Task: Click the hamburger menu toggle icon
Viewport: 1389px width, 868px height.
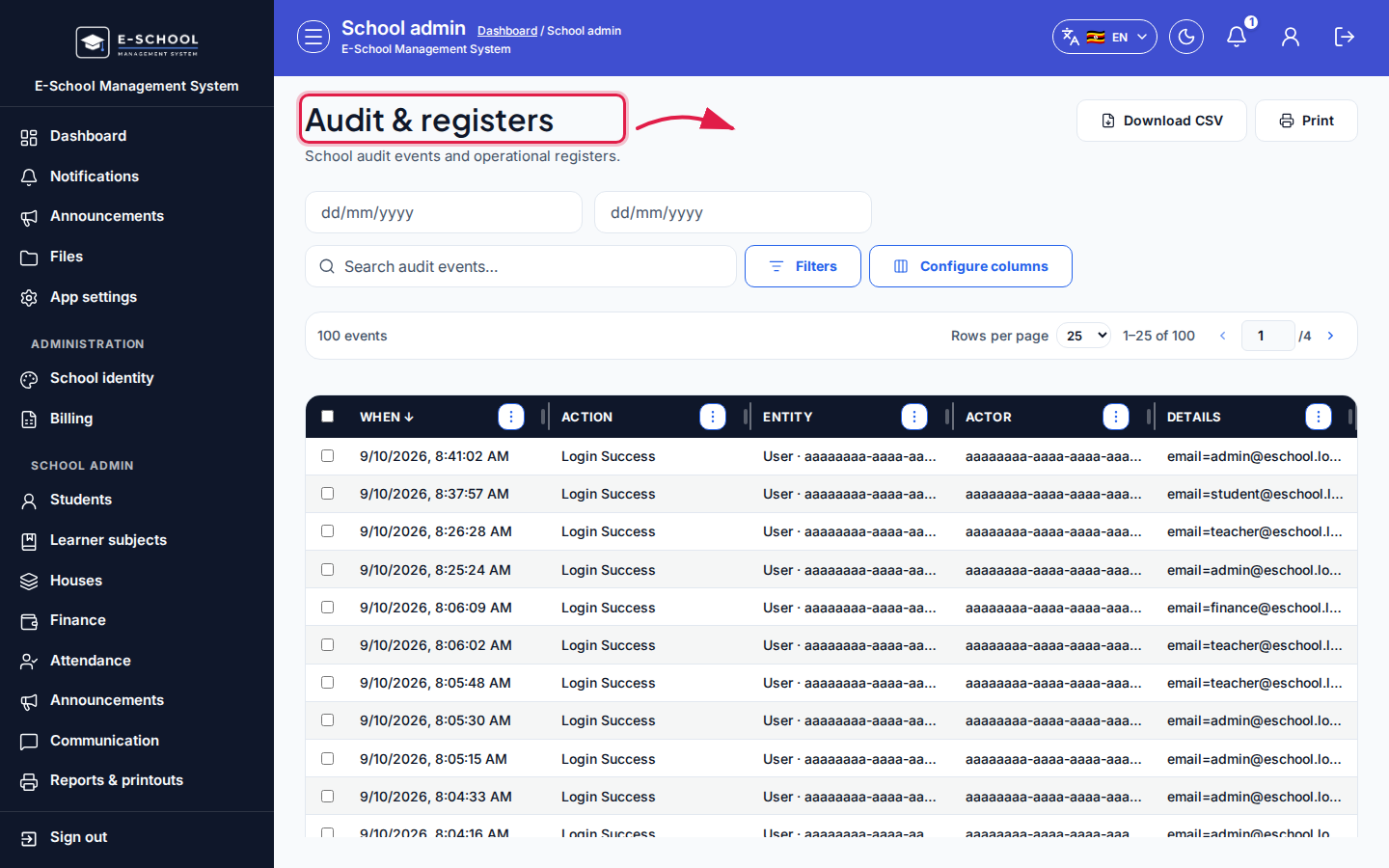Action: [313, 37]
